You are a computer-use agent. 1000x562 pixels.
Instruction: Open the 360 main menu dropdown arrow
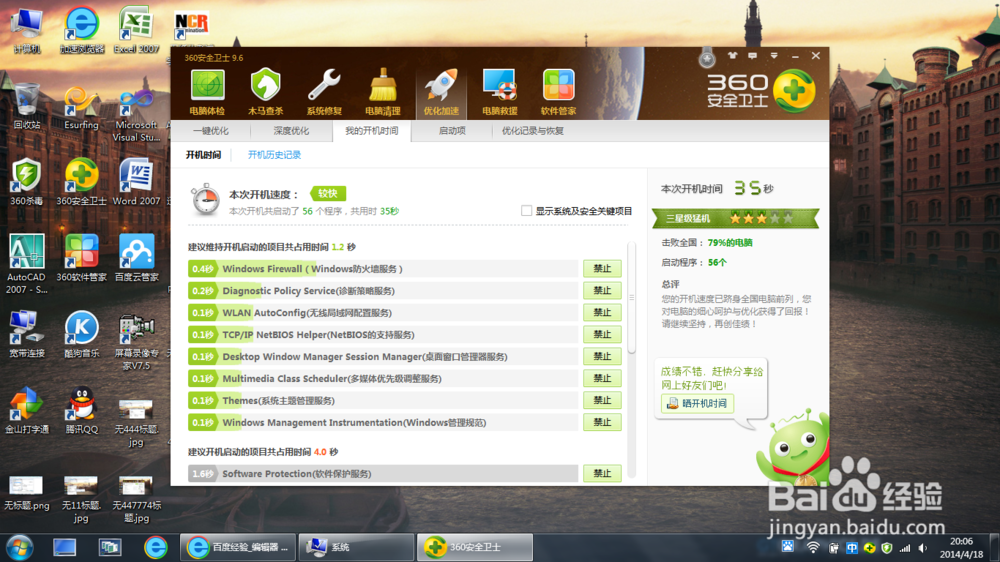pyautogui.click(x=774, y=56)
